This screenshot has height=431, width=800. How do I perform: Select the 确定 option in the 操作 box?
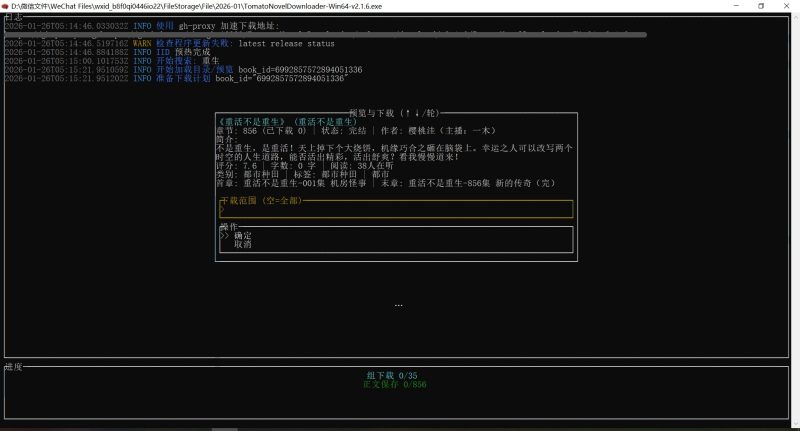(x=242, y=236)
